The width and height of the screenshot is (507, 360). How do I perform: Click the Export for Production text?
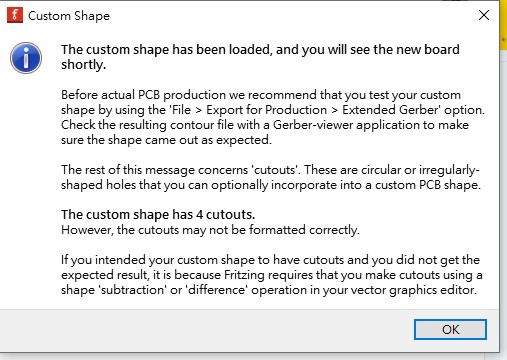coord(266,110)
